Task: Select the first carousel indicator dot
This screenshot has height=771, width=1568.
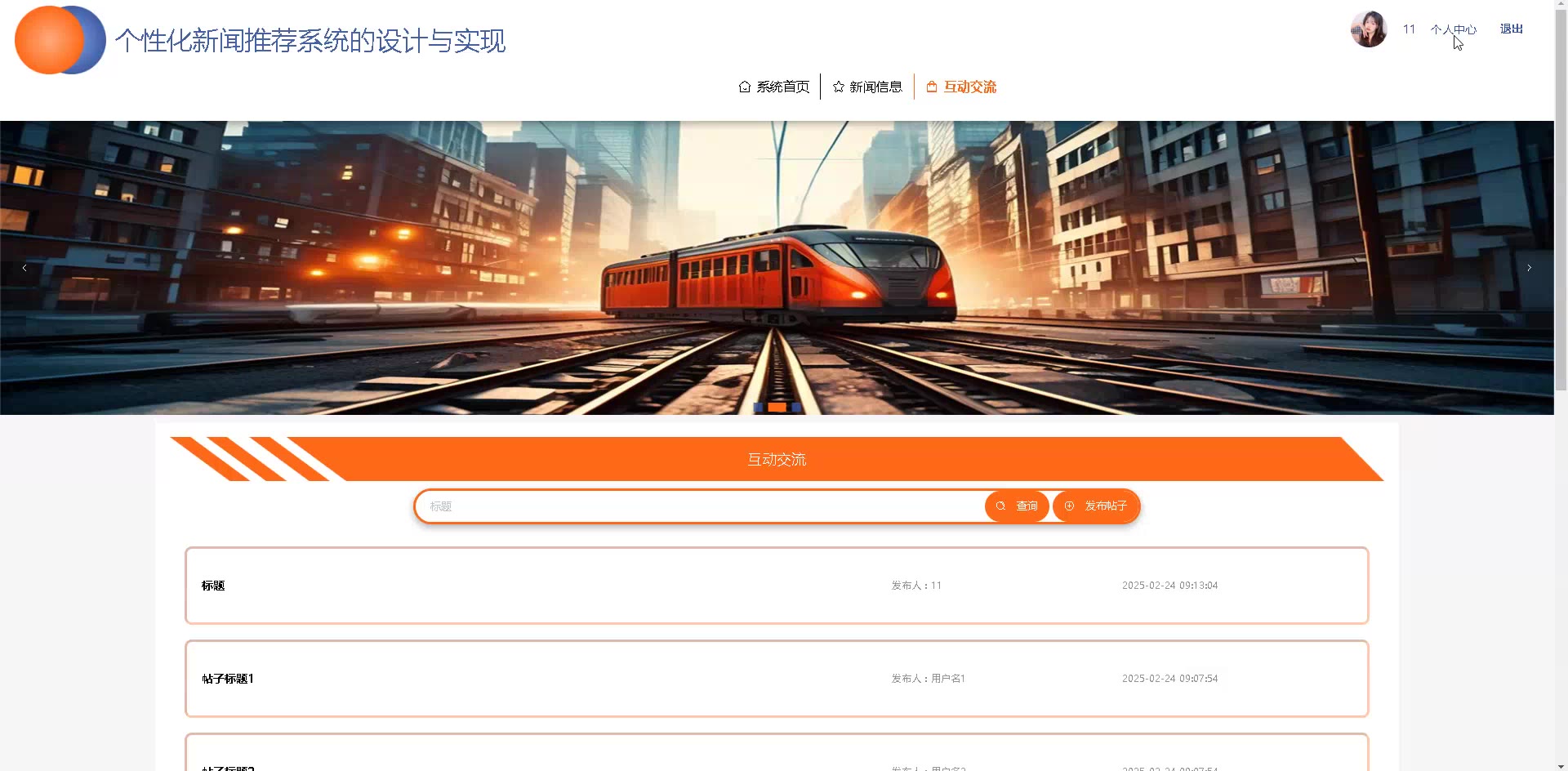Action: pyautogui.click(x=759, y=407)
